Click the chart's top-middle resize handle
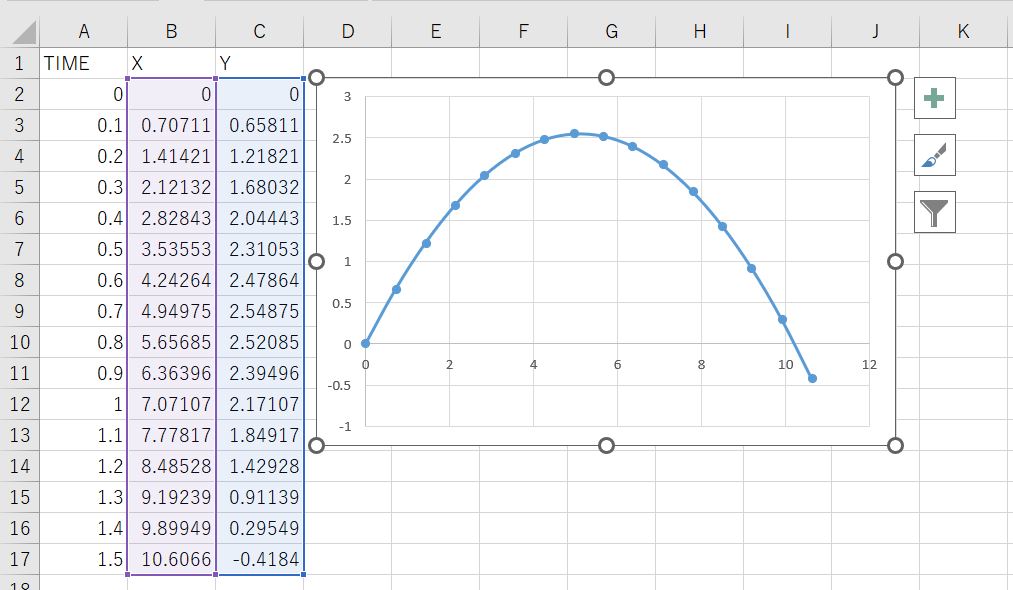Viewport: 1013px width, 590px height. [606, 78]
